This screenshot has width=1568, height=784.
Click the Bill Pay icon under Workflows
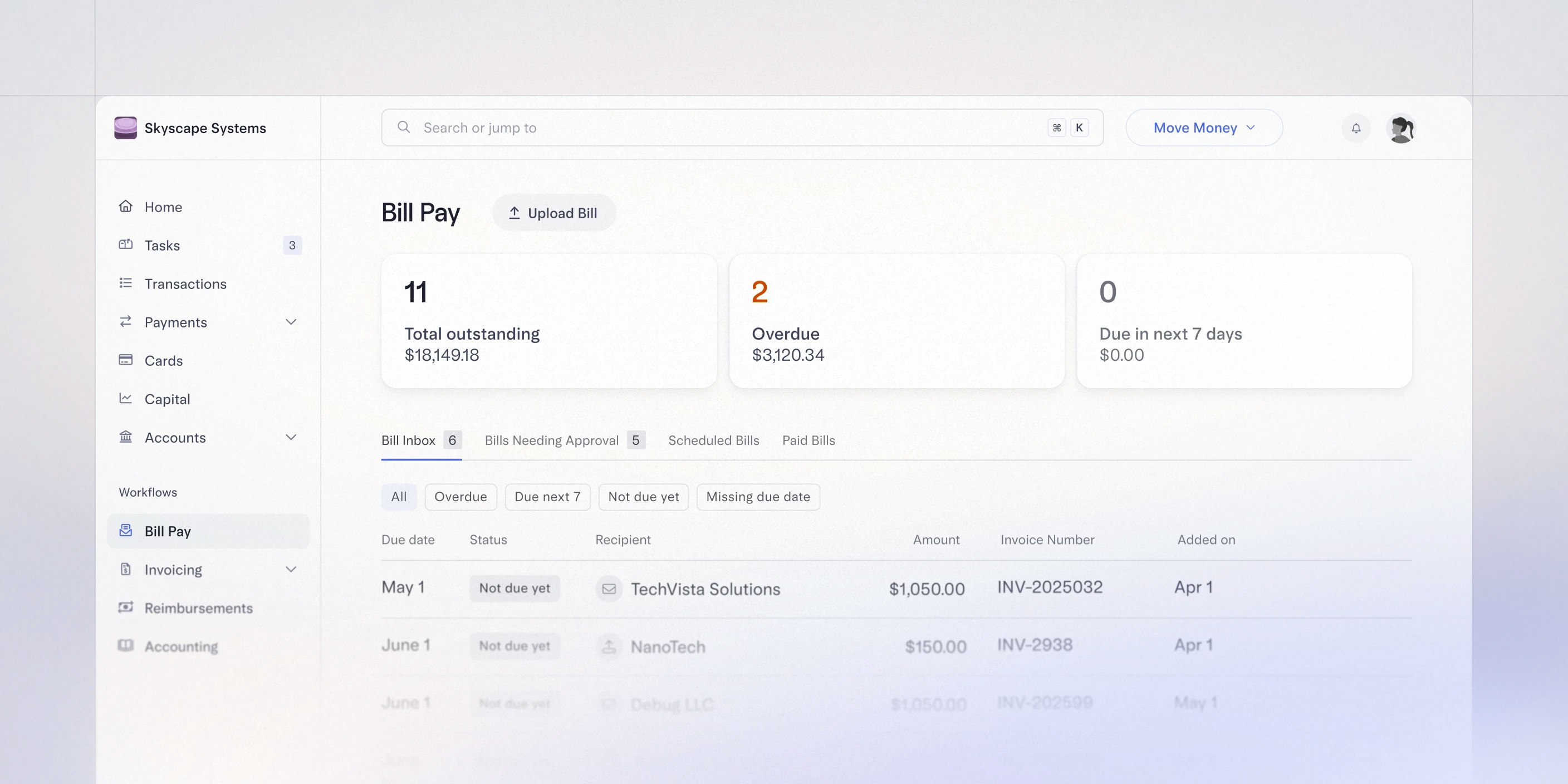coord(125,530)
